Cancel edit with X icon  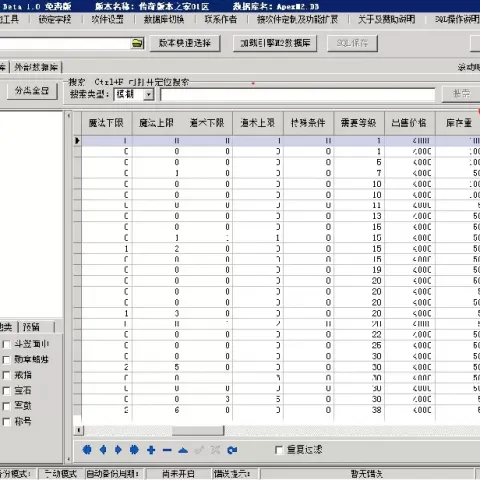point(215,450)
